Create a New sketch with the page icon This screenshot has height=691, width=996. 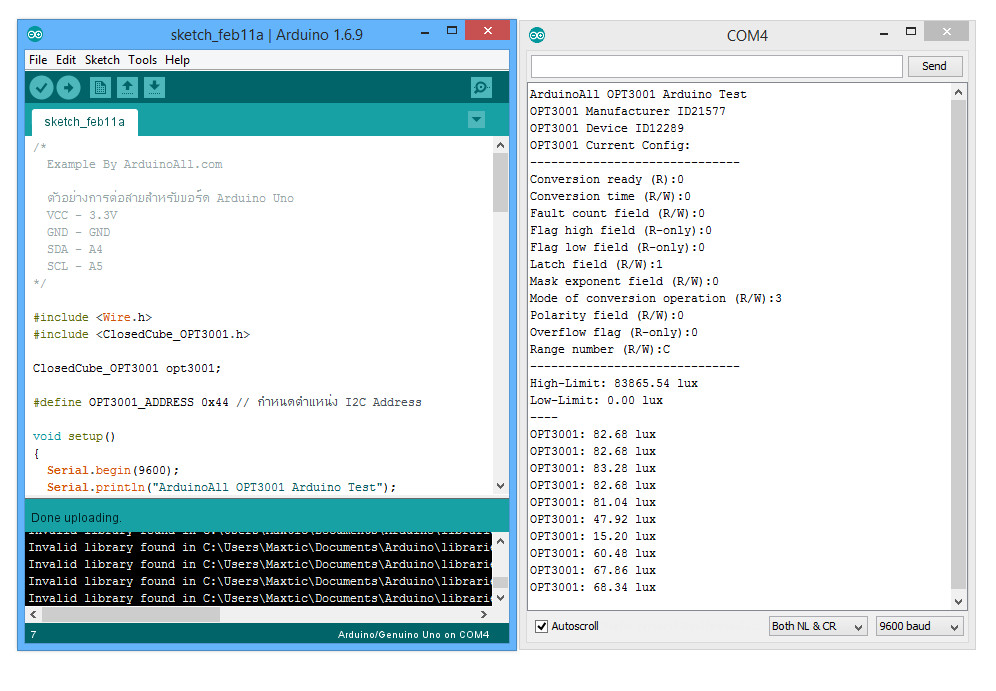tap(100, 88)
